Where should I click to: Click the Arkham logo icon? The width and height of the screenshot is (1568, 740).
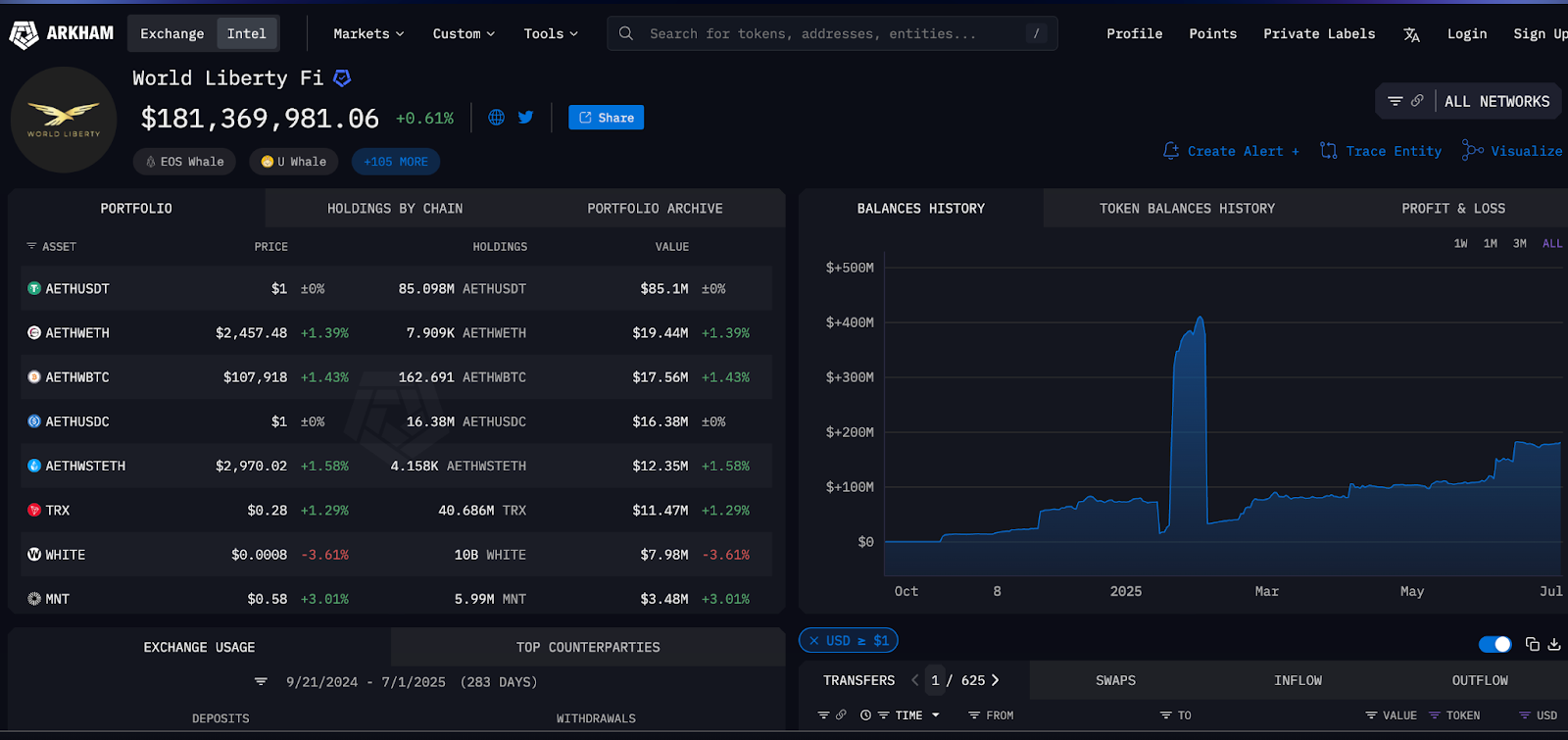pyautogui.click(x=24, y=34)
